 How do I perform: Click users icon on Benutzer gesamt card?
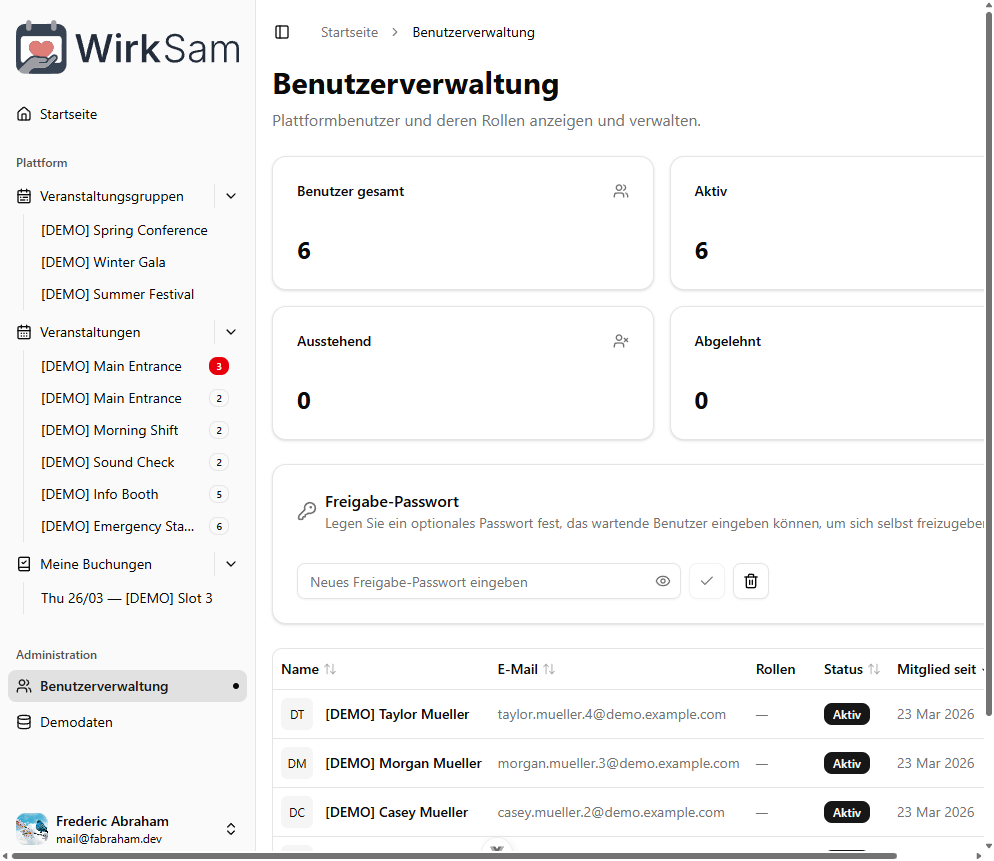click(621, 191)
